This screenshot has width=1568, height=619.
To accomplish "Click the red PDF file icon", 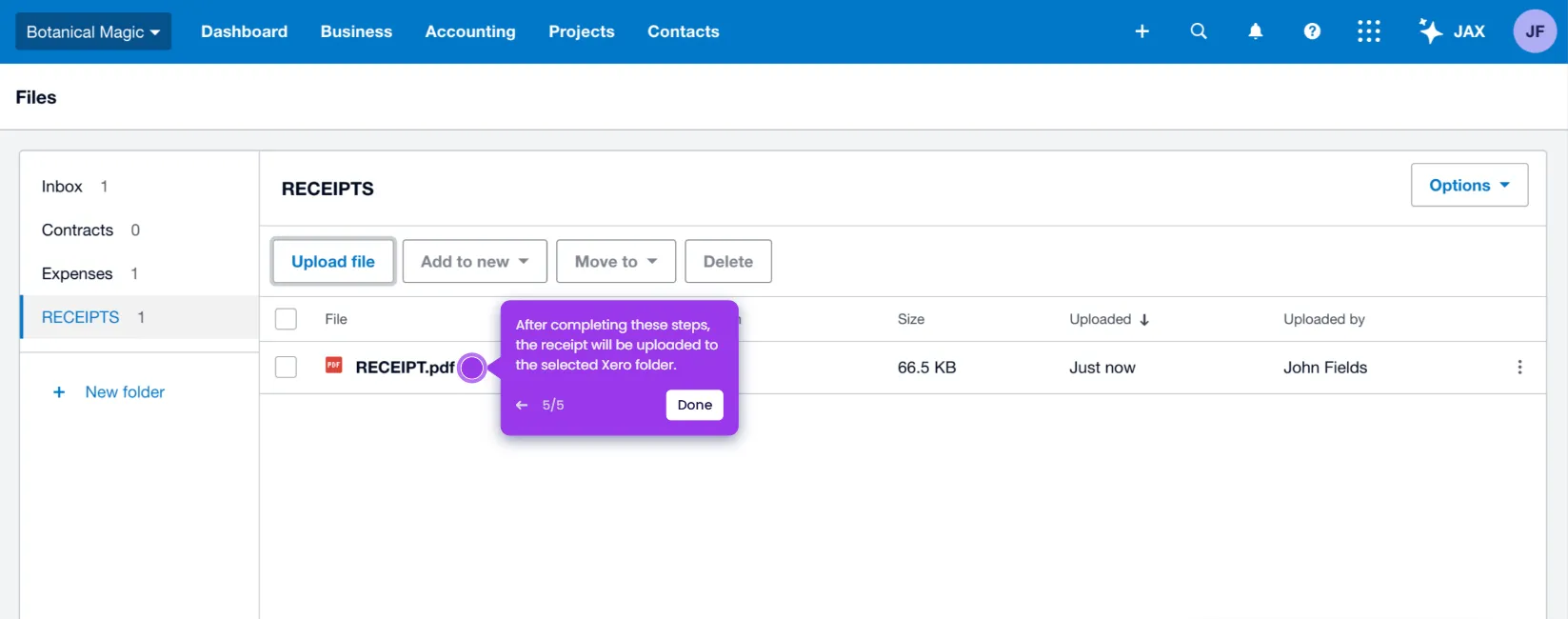I will click(x=333, y=365).
